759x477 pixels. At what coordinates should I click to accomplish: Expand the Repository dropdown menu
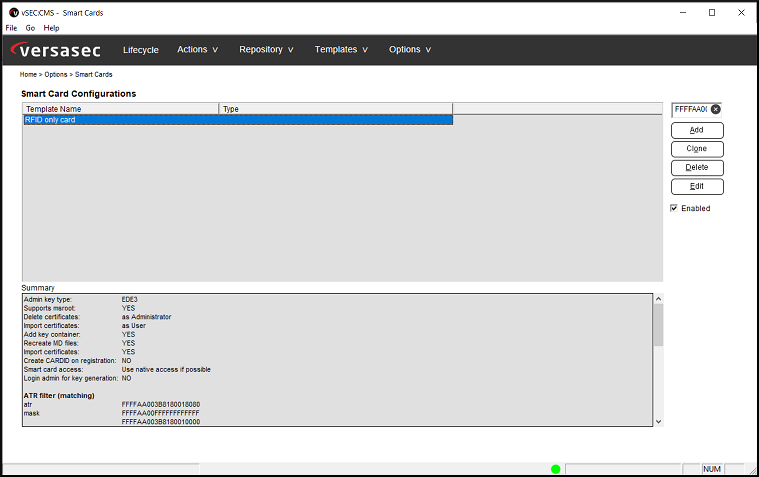coord(266,49)
